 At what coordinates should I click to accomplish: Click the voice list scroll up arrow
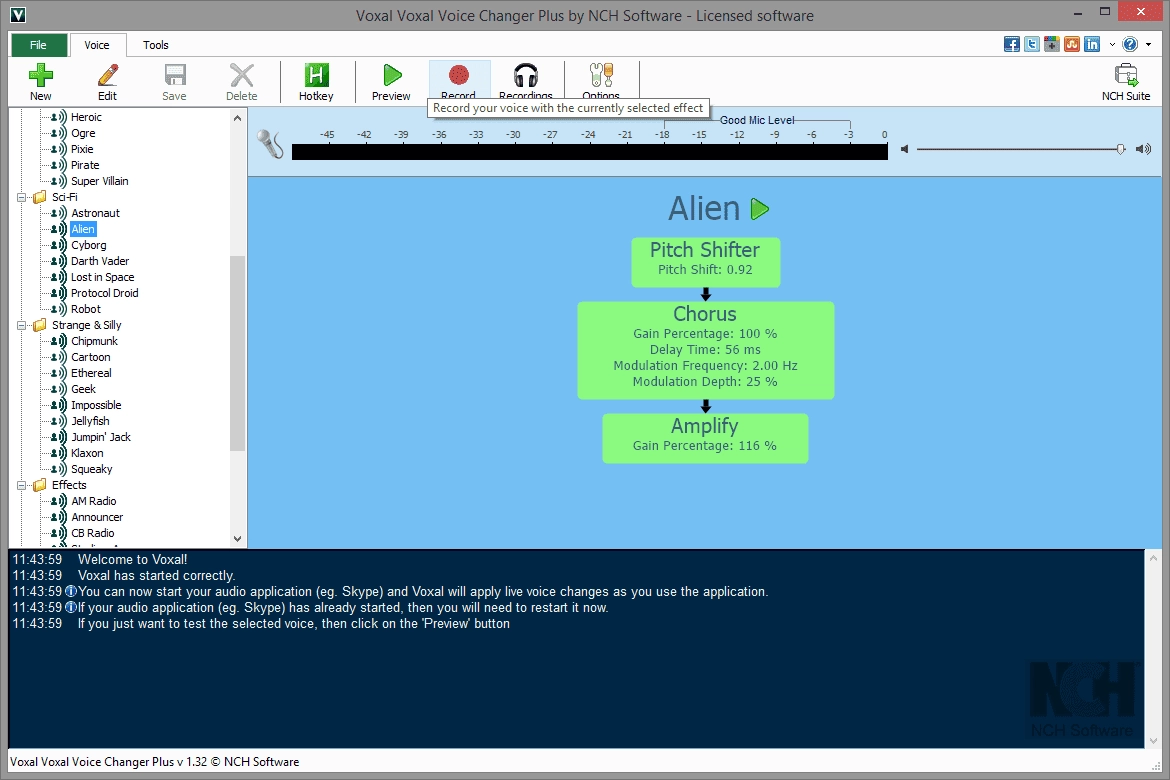click(237, 118)
